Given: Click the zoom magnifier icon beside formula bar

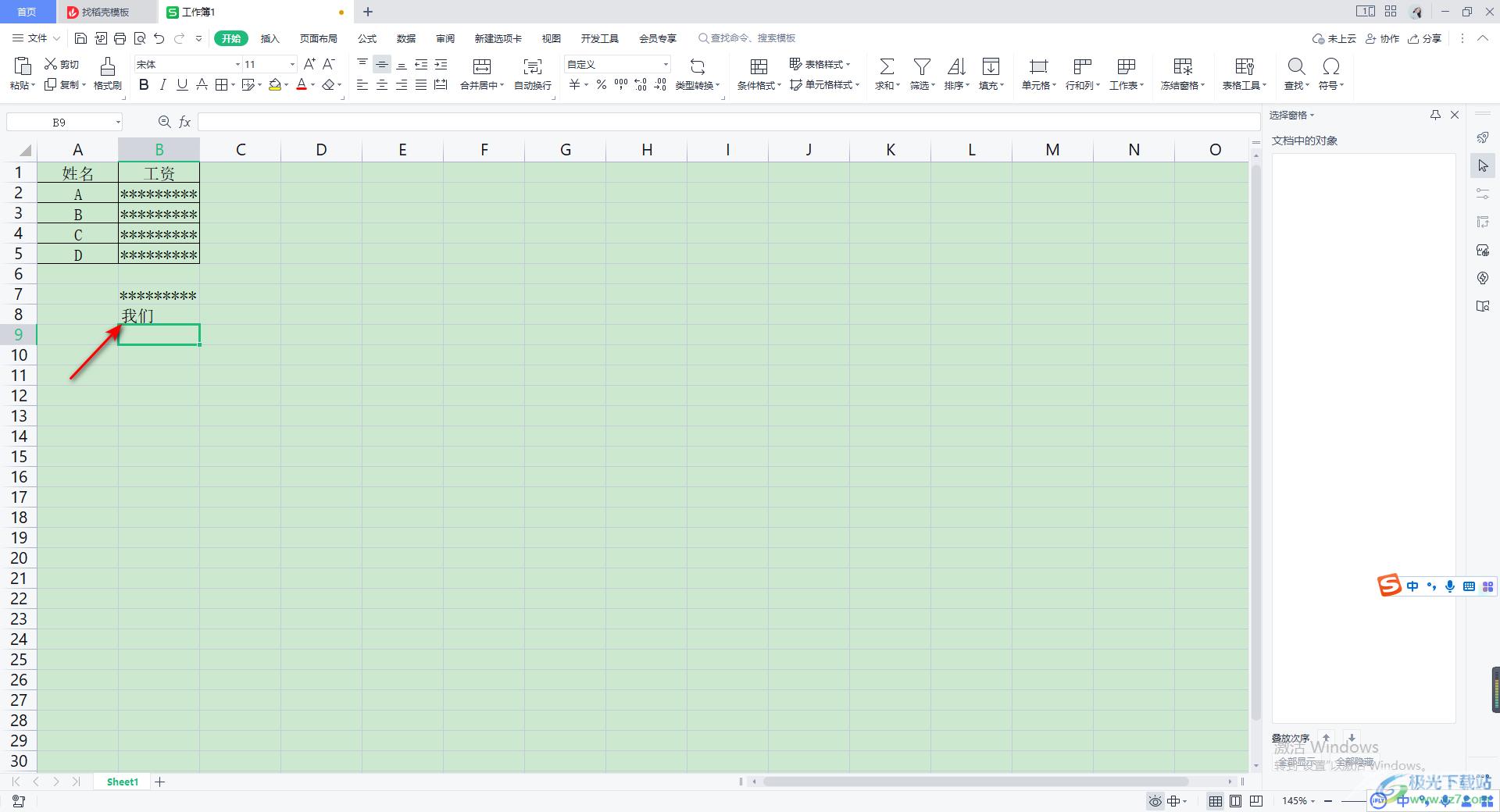Looking at the screenshot, I should pyautogui.click(x=164, y=122).
